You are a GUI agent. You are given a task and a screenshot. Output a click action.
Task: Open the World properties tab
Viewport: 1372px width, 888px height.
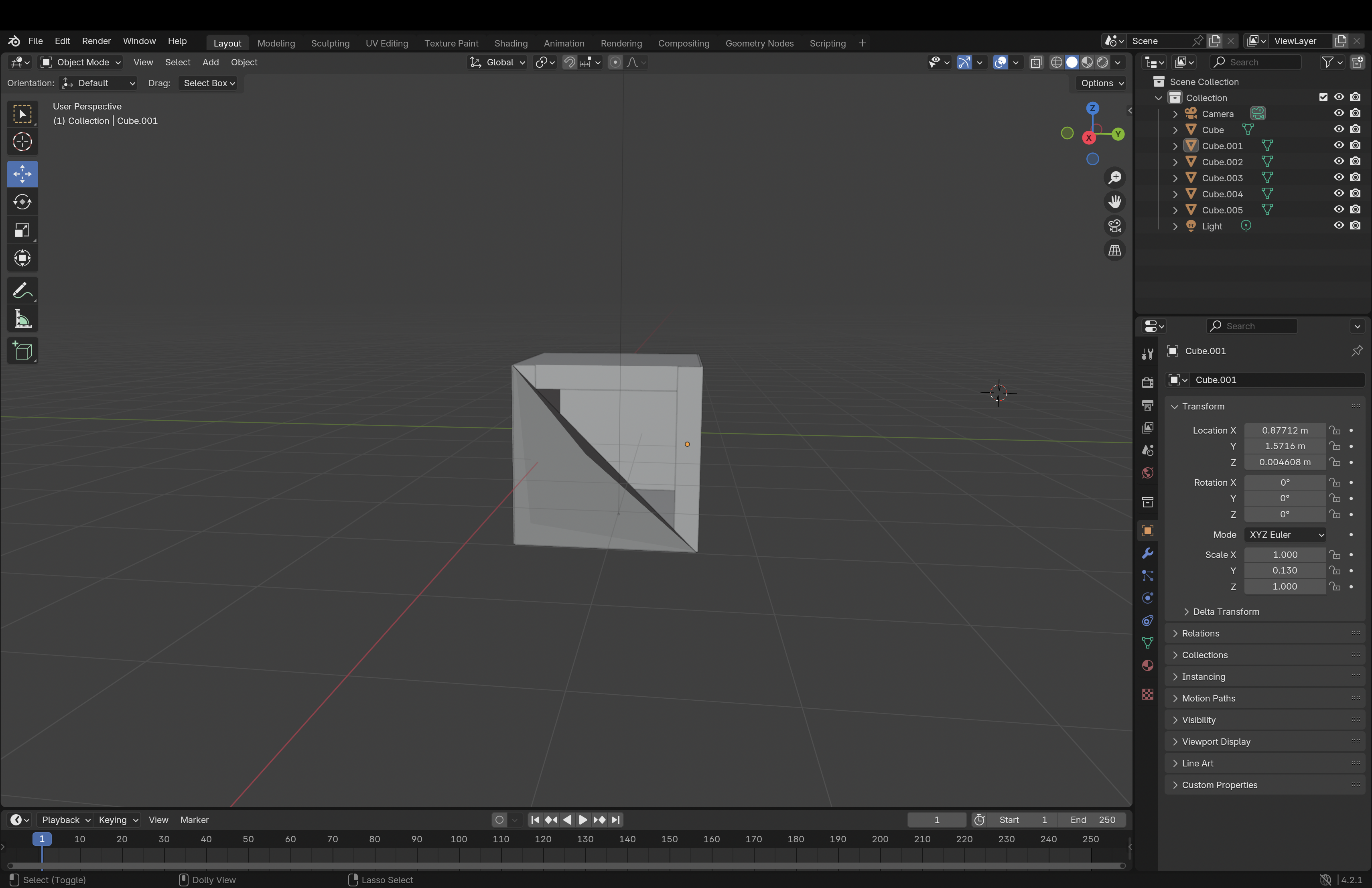pos(1147,473)
